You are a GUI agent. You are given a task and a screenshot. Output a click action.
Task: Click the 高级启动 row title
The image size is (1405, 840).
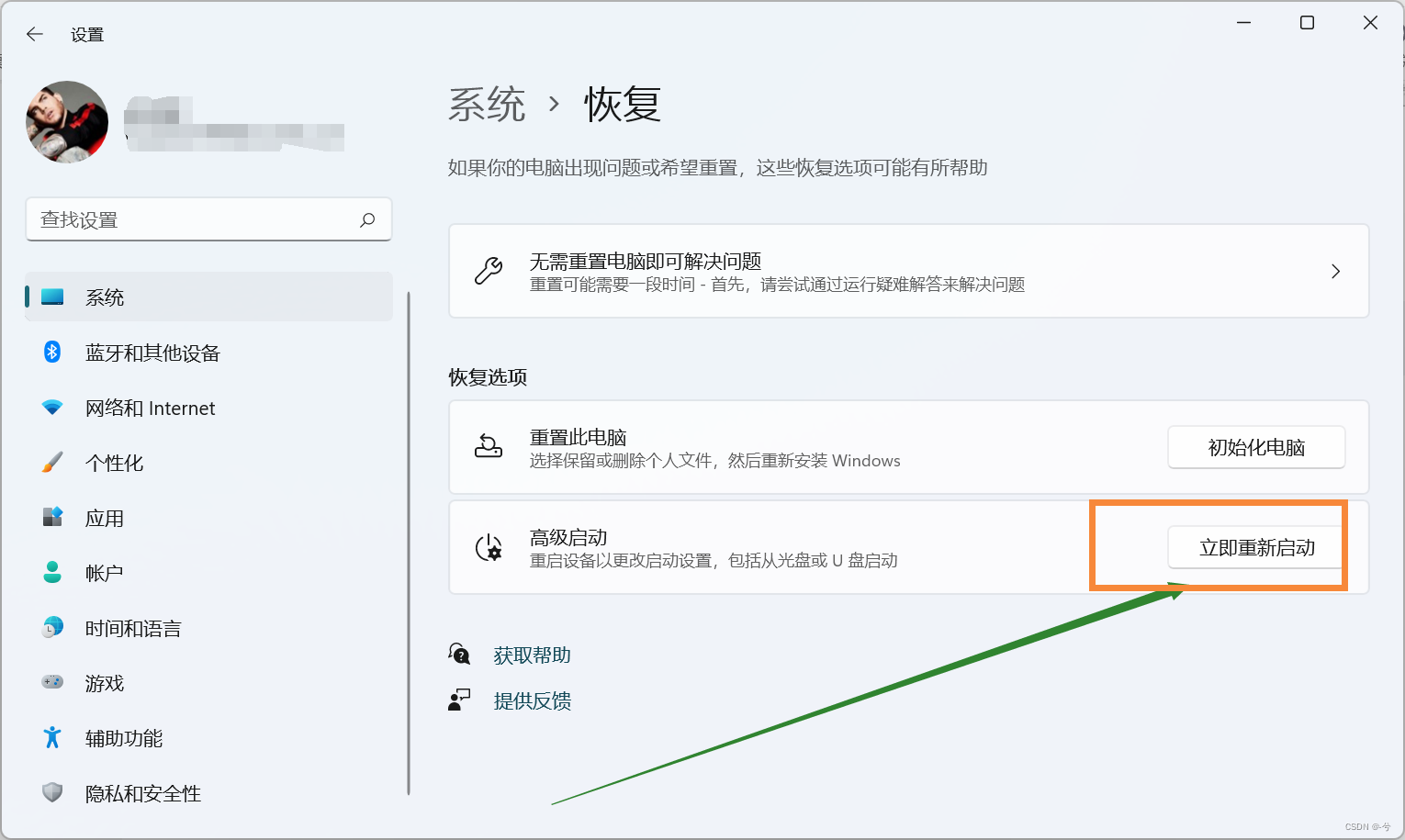click(568, 537)
